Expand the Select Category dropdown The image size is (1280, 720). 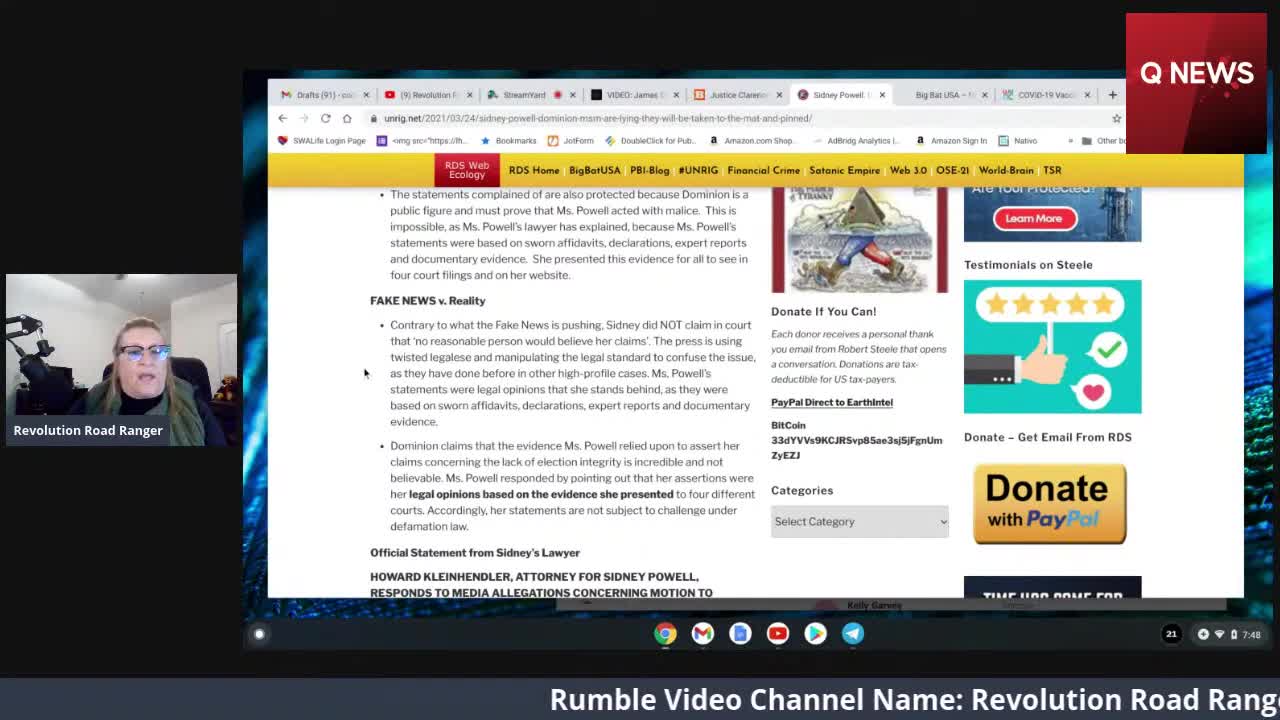click(x=859, y=521)
